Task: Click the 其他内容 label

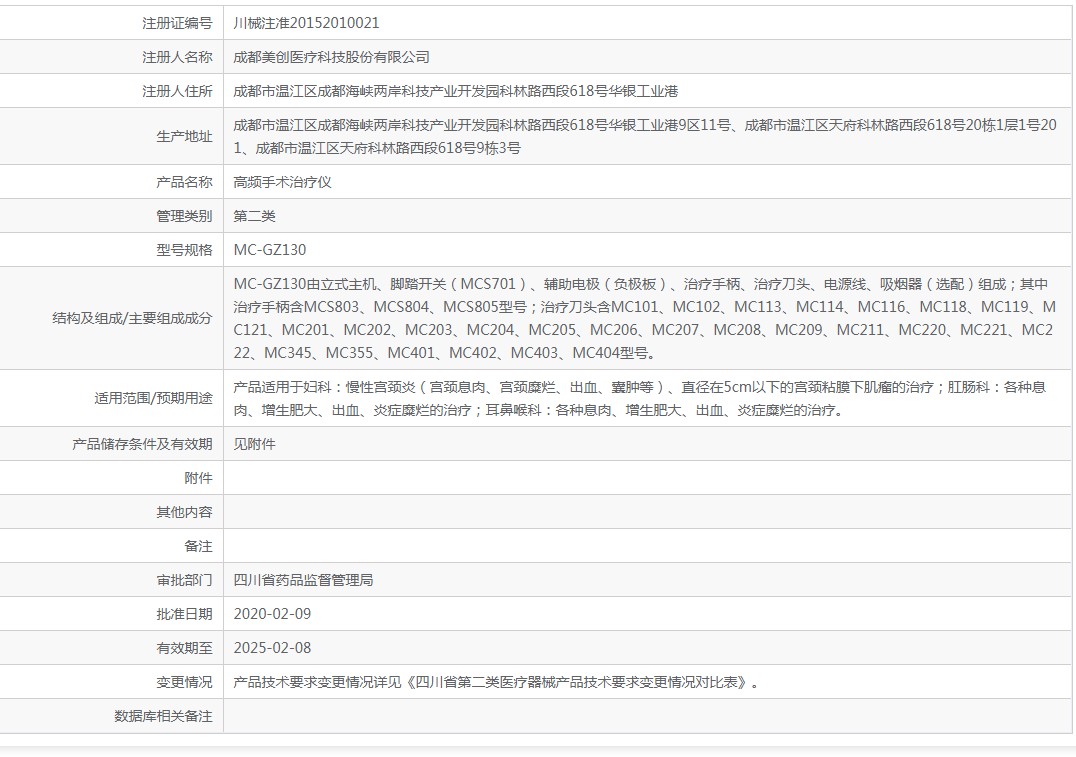Action: pyautogui.click(x=184, y=512)
